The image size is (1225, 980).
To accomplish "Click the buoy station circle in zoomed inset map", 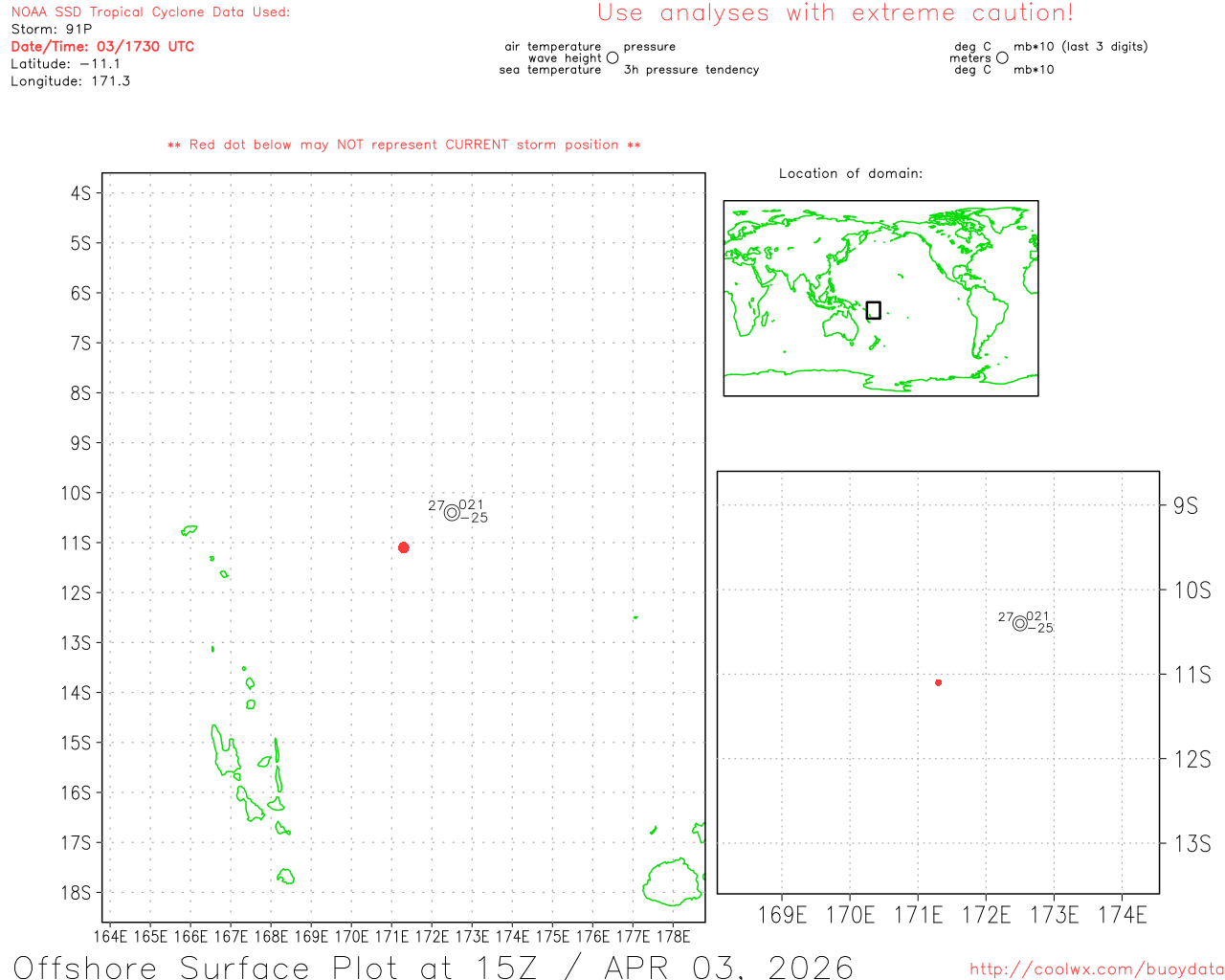I will point(1020,623).
